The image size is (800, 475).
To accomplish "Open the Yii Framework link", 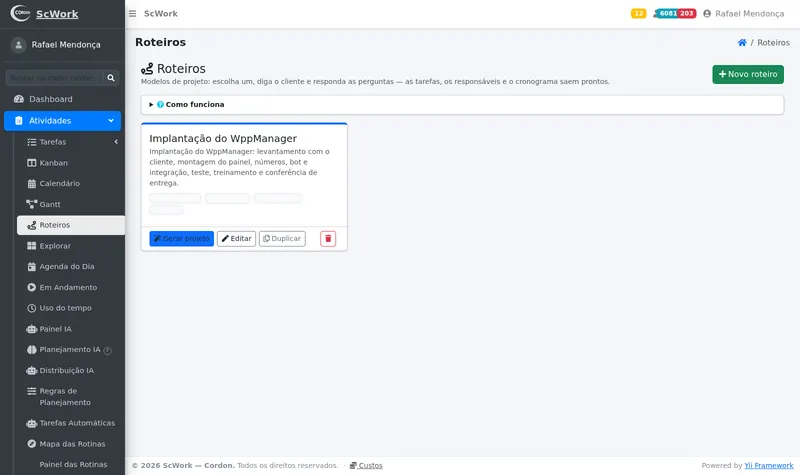I will click(x=769, y=466).
